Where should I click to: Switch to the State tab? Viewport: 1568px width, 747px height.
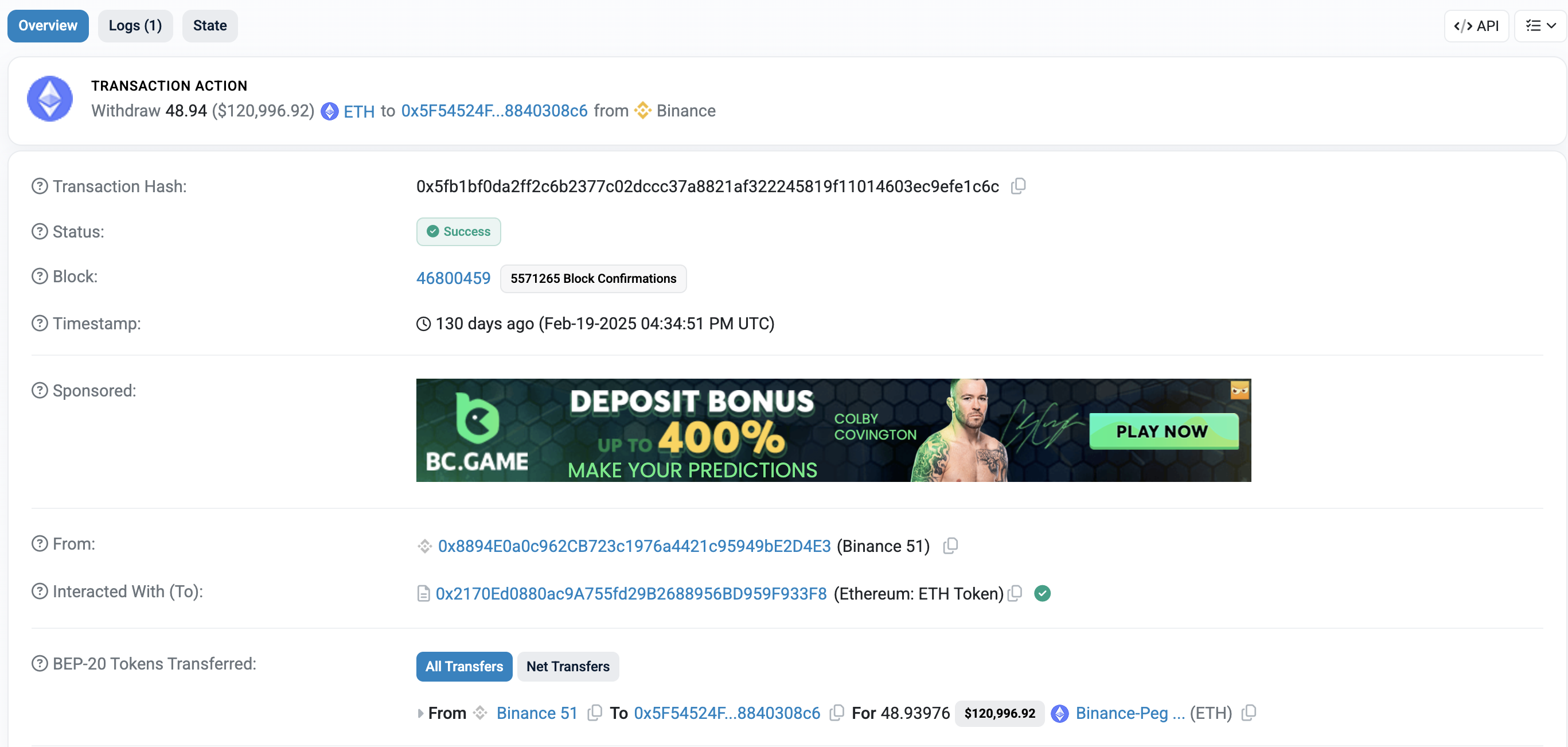(x=210, y=26)
